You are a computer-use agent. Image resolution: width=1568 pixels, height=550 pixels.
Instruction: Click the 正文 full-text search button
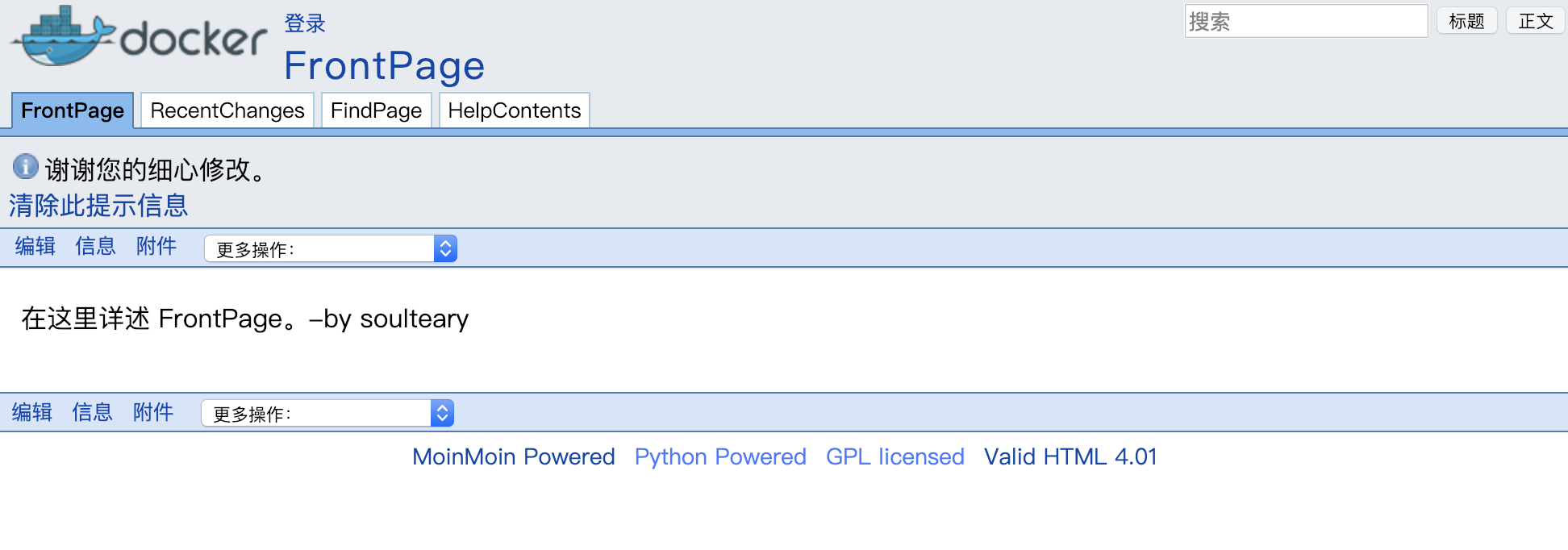[x=1536, y=21]
